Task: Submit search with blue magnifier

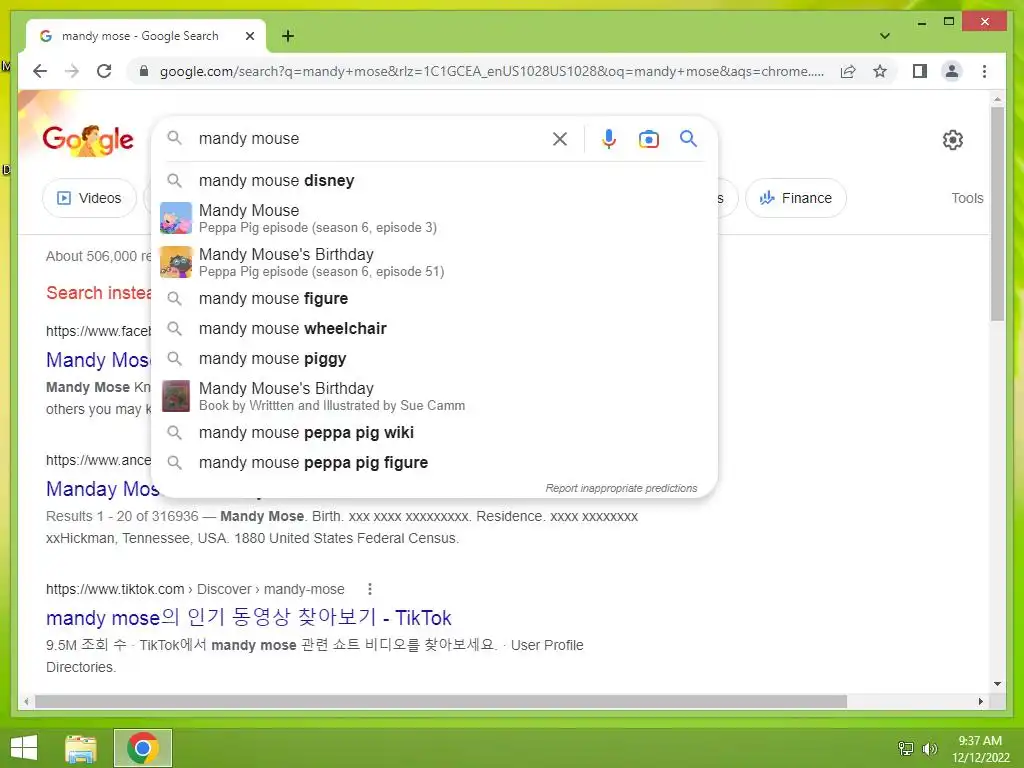Action: click(688, 138)
